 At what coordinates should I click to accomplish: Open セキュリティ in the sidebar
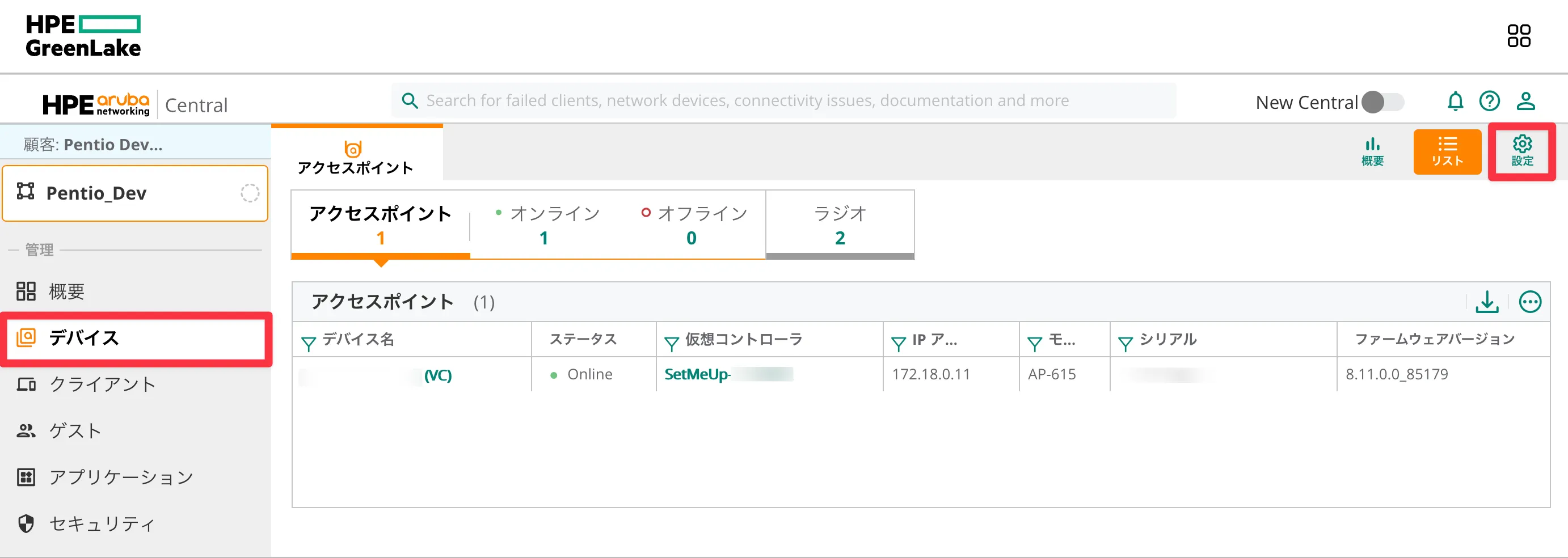click(x=102, y=524)
